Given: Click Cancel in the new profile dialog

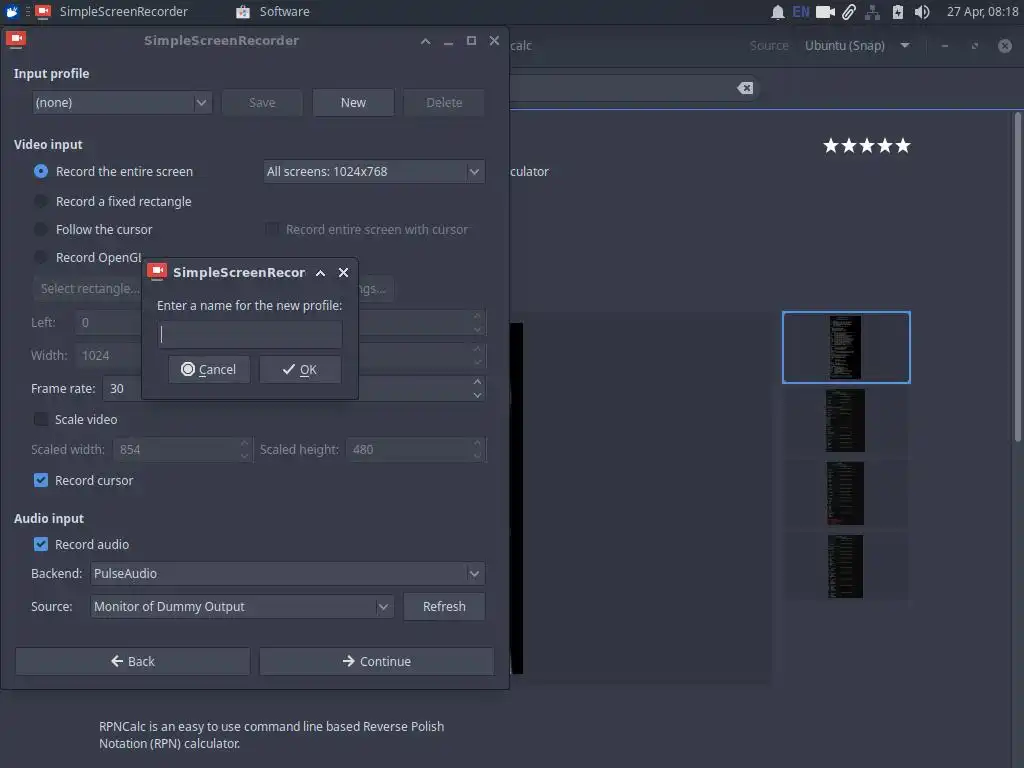Looking at the screenshot, I should point(209,370).
